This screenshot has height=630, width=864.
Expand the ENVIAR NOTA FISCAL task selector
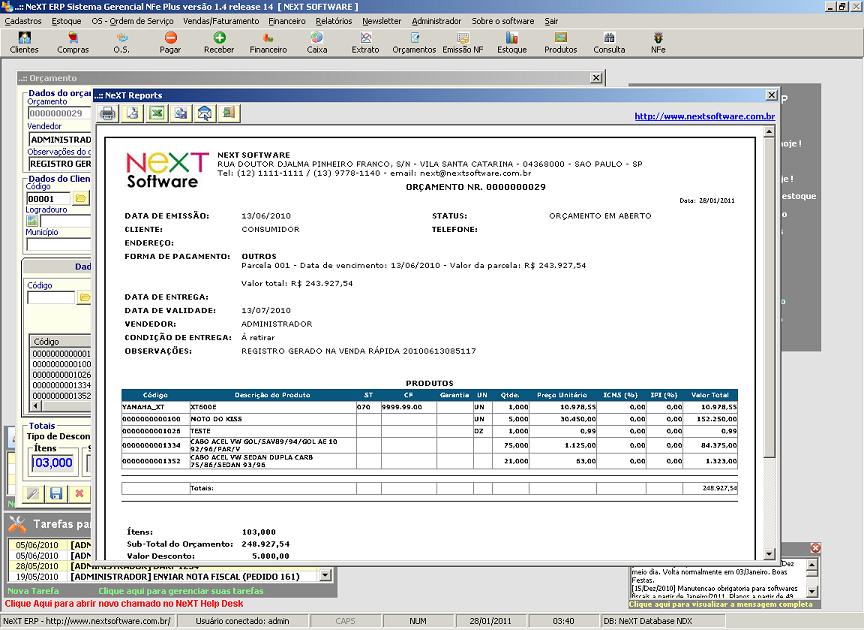coord(325,574)
